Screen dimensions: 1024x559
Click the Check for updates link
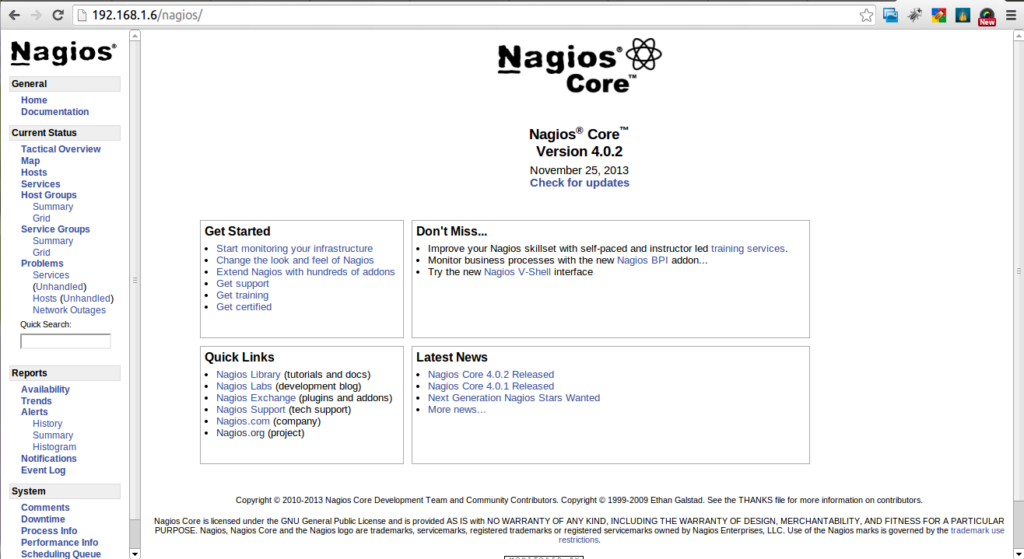coord(579,183)
